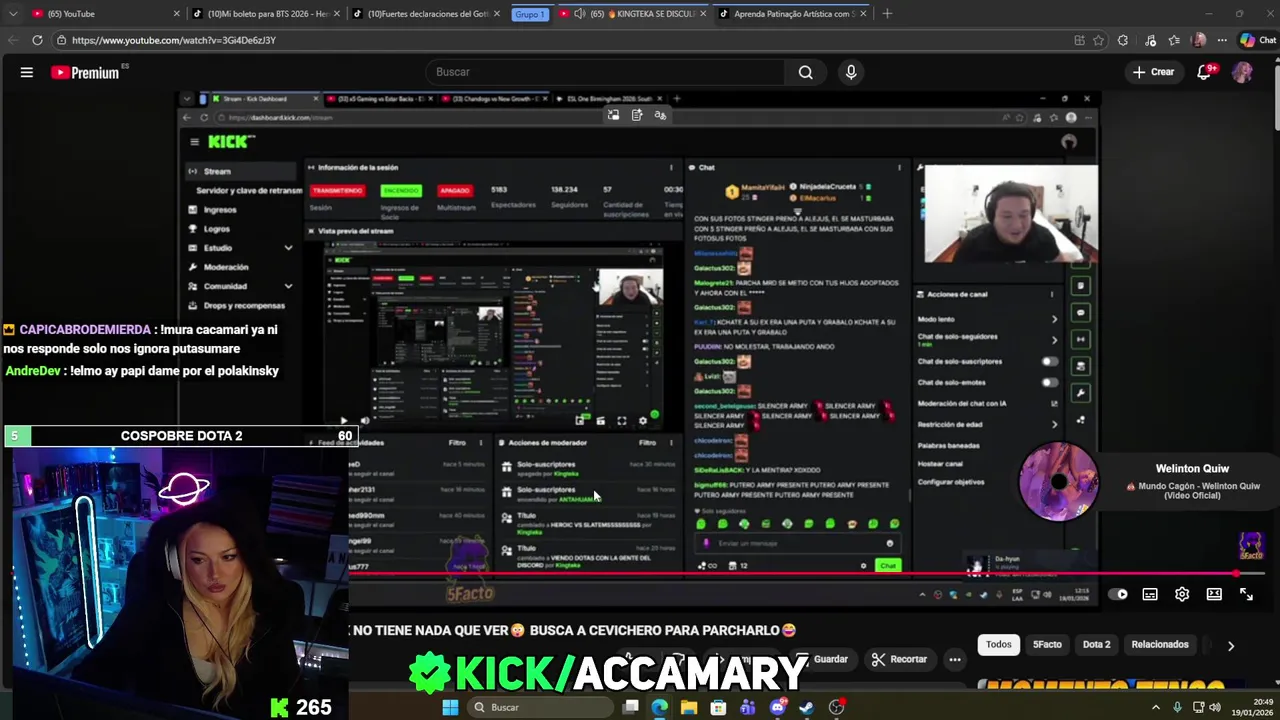The height and width of the screenshot is (720, 1280).
Task: Select the Dota 2 filter chip
Action: pos(1096,645)
